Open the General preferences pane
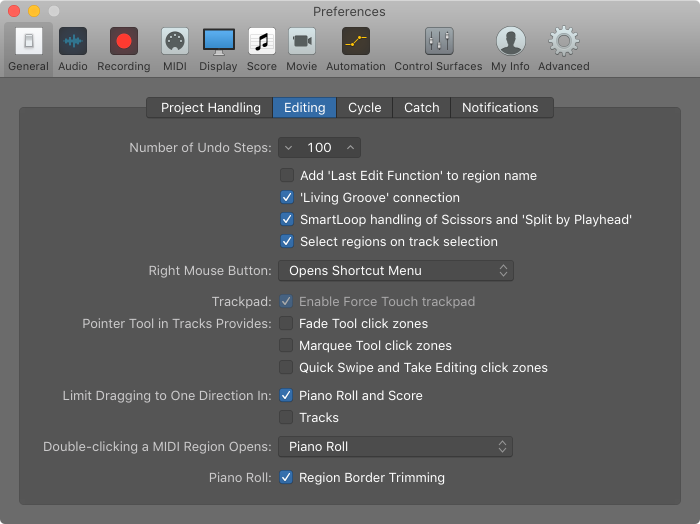The width and height of the screenshot is (700, 524). pyautogui.click(x=29, y=49)
